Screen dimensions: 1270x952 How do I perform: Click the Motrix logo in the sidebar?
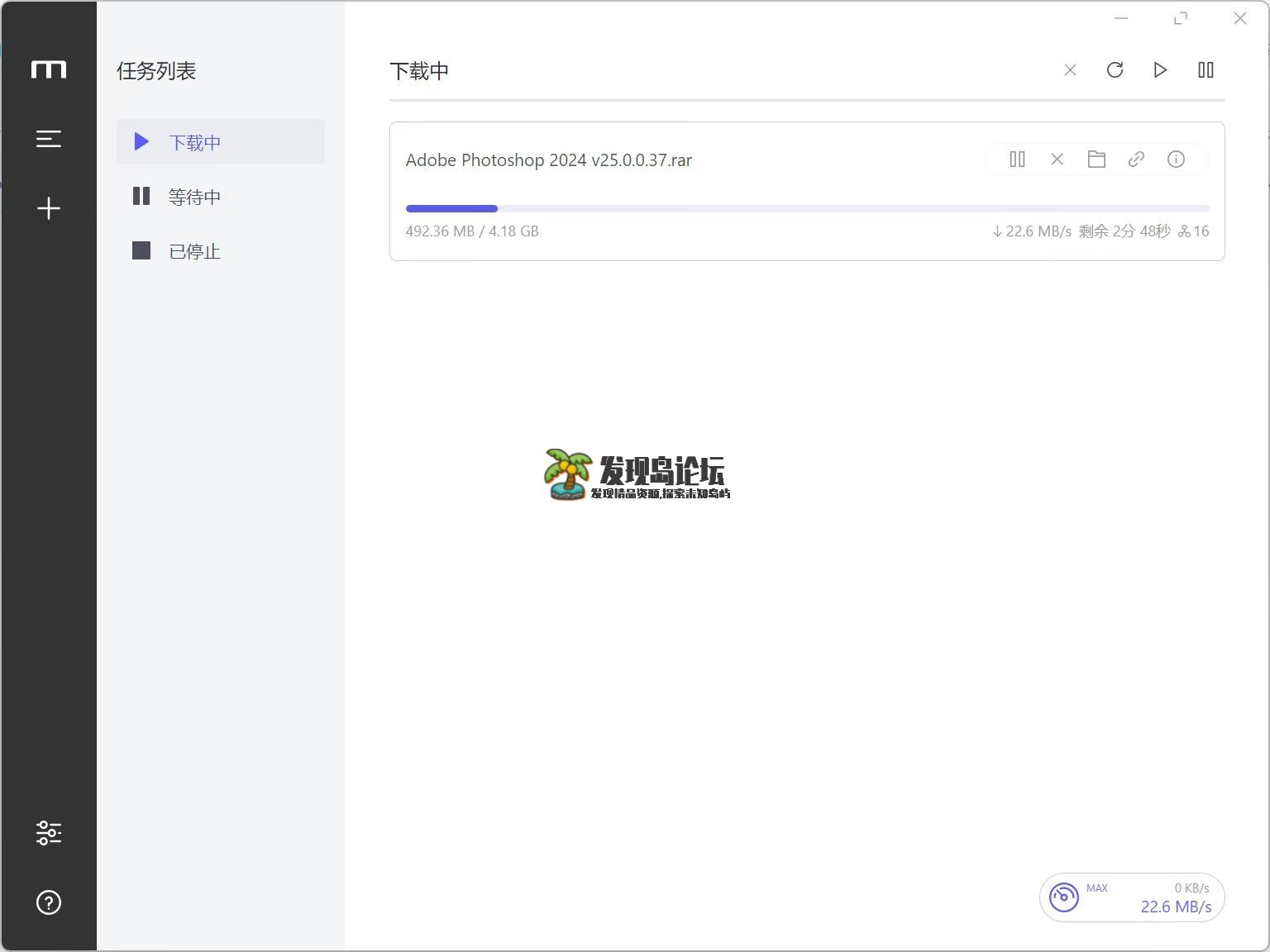click(x=49, y=69)
